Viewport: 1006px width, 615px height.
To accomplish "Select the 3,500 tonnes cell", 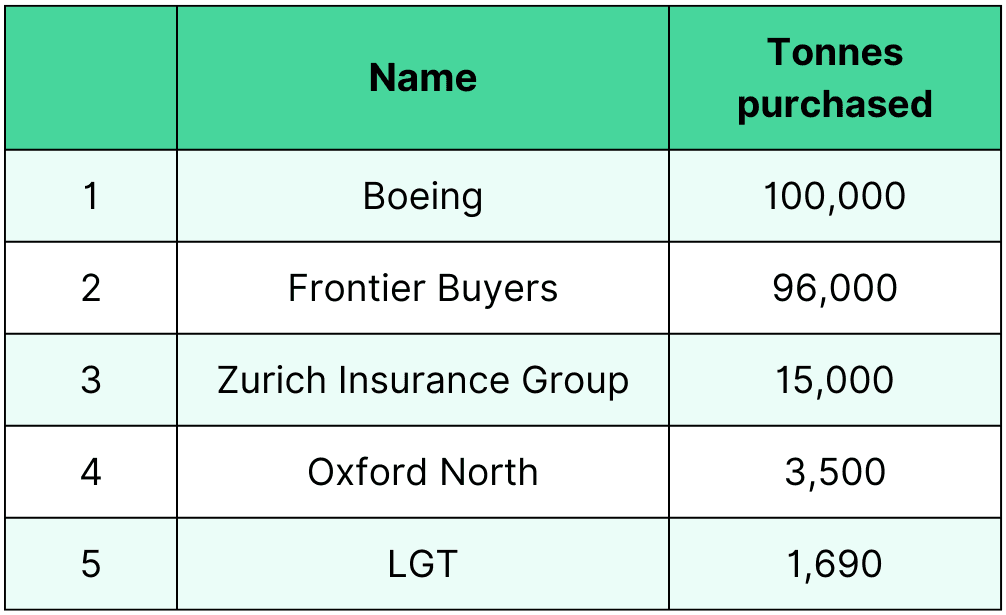I will pyautogui.click(x=835, y=472).
